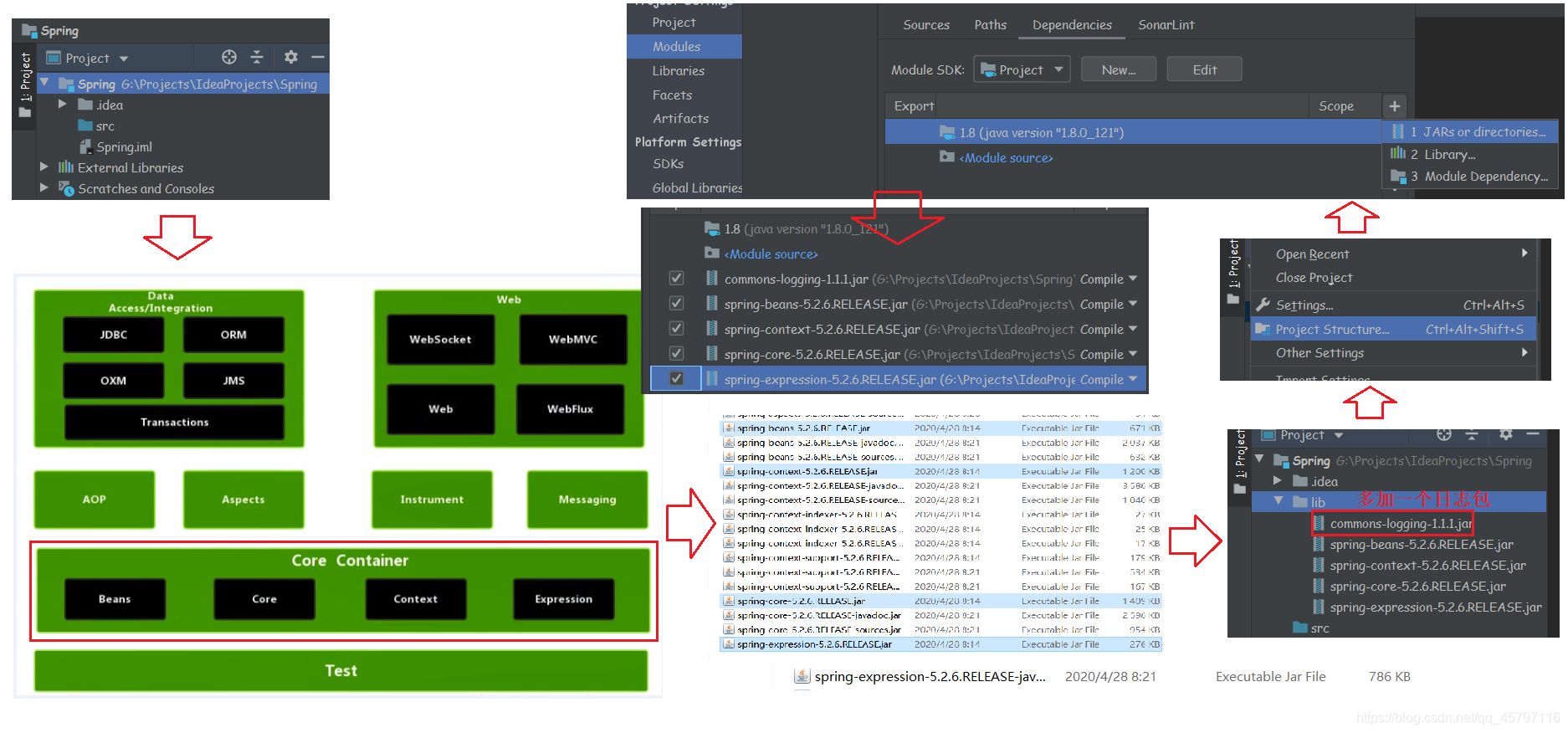The image size is (1568, 733).
Task: Select spring-beans-5.2.6.RELEASE.jar in bottom-right tree
Action: click(x=1422, y=544)
